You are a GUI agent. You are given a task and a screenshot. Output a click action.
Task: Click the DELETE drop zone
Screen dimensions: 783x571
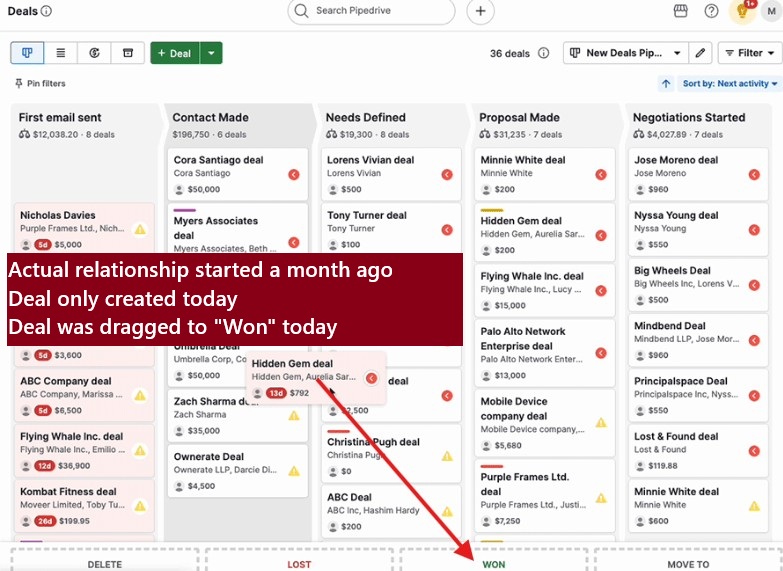pos(104,561)
